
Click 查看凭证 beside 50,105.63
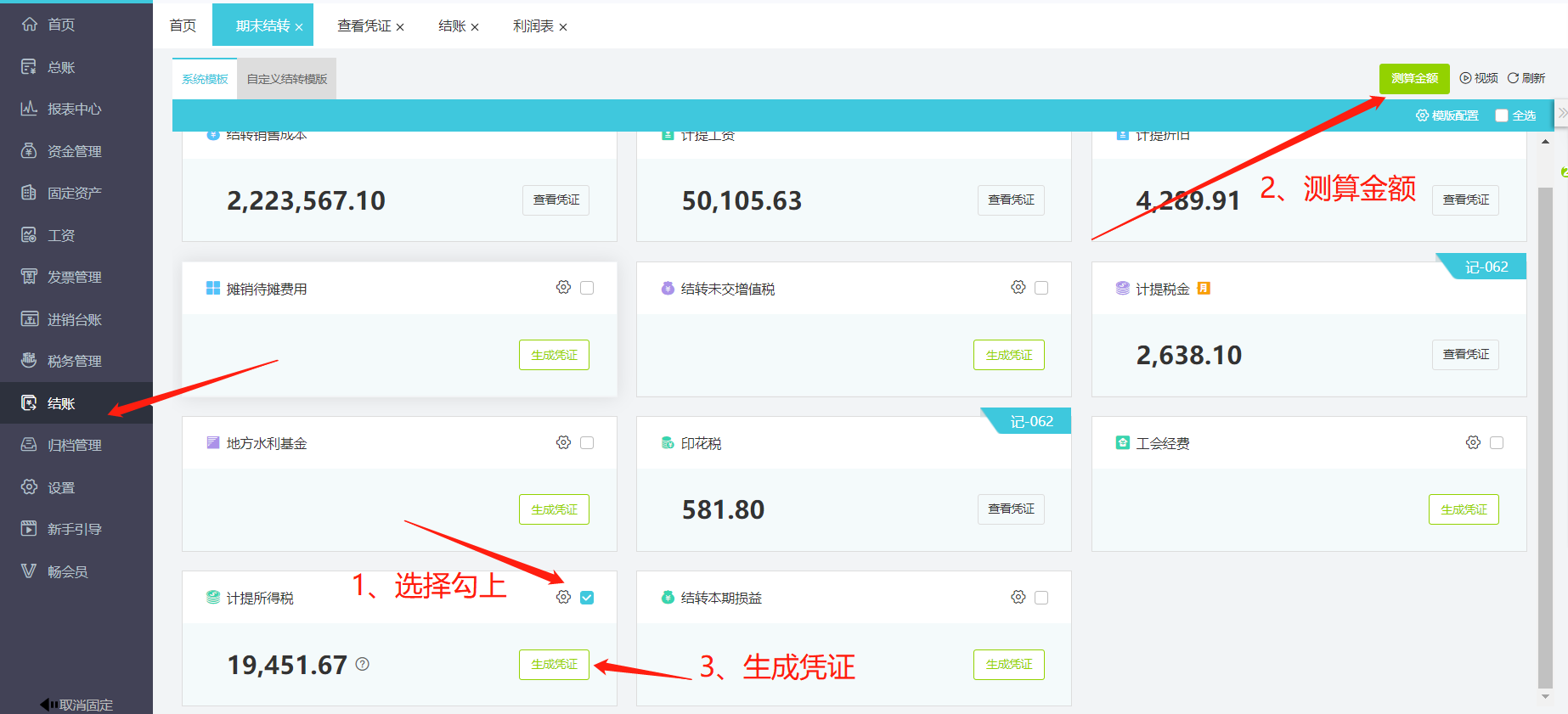click(1011, 200)
